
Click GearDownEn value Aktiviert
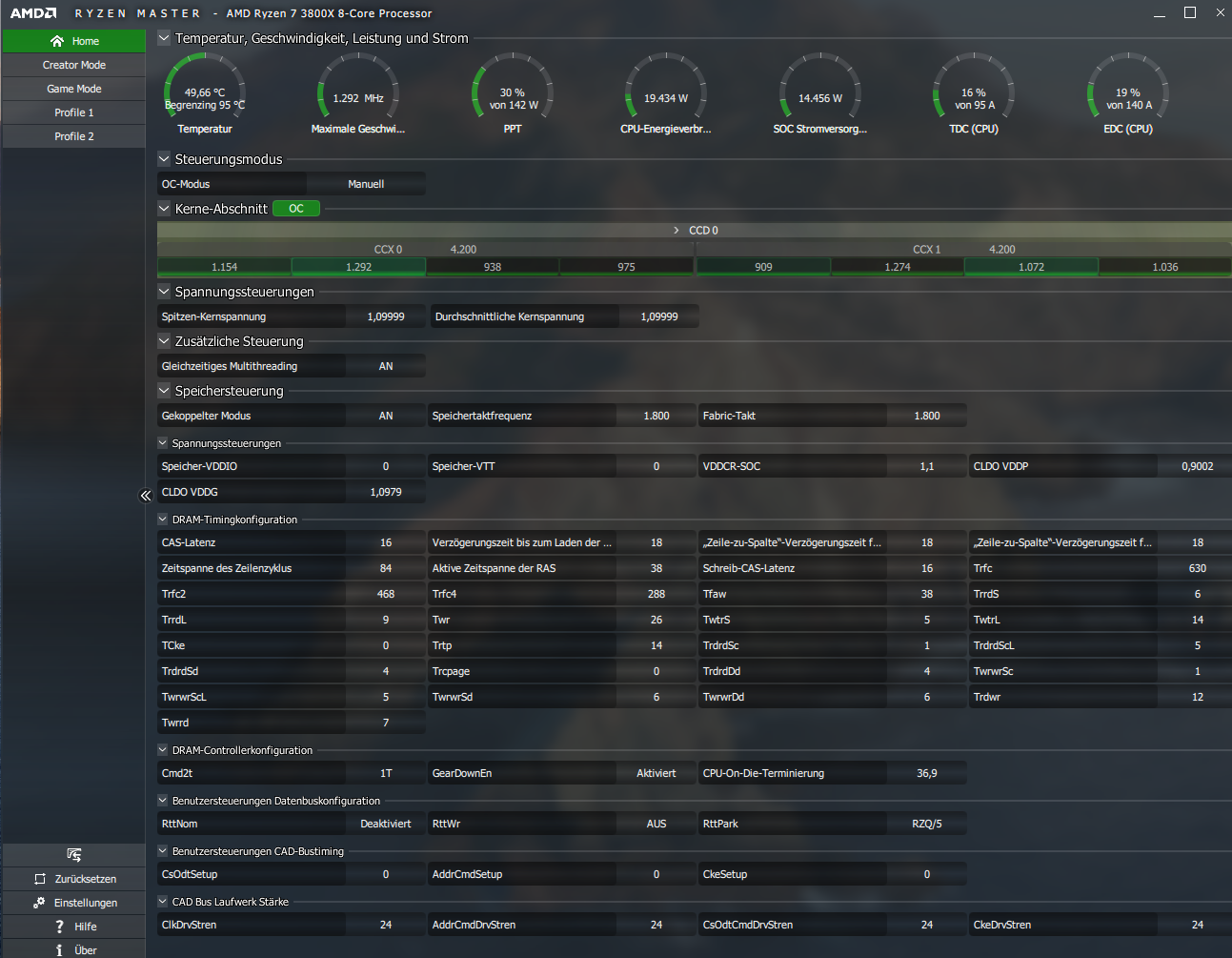pos(656,773)
